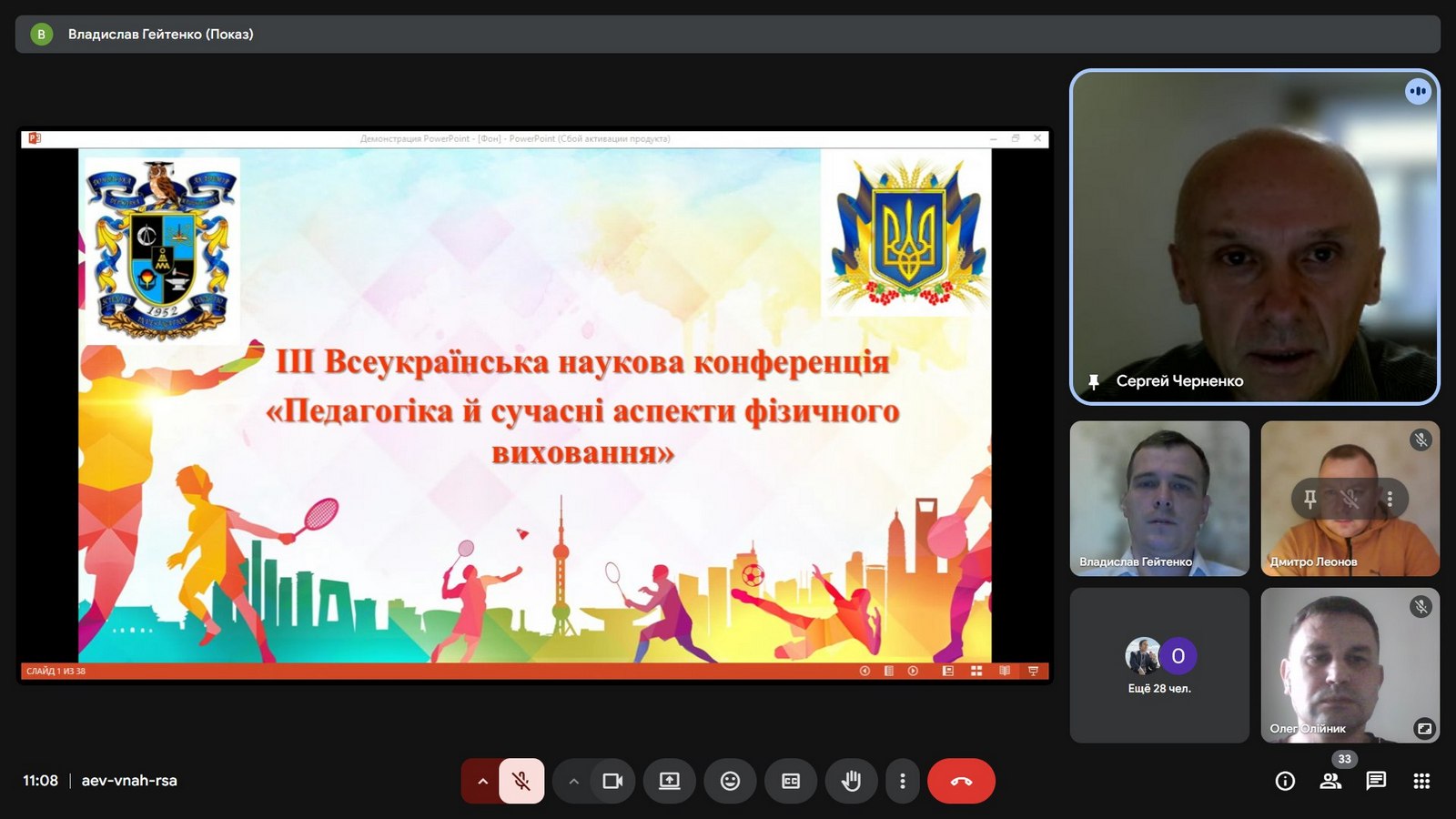
Task: Select Владислав Гейтенко's video tile
Action: click(x=1159, y=498)
